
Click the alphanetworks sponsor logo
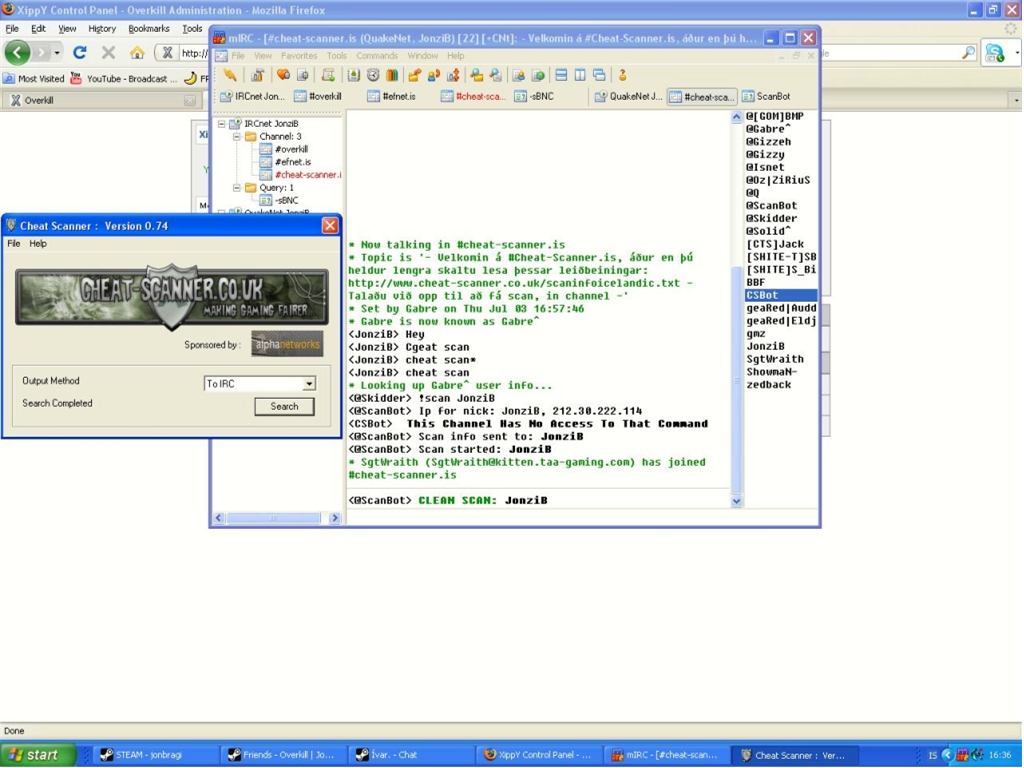[287, 344]
